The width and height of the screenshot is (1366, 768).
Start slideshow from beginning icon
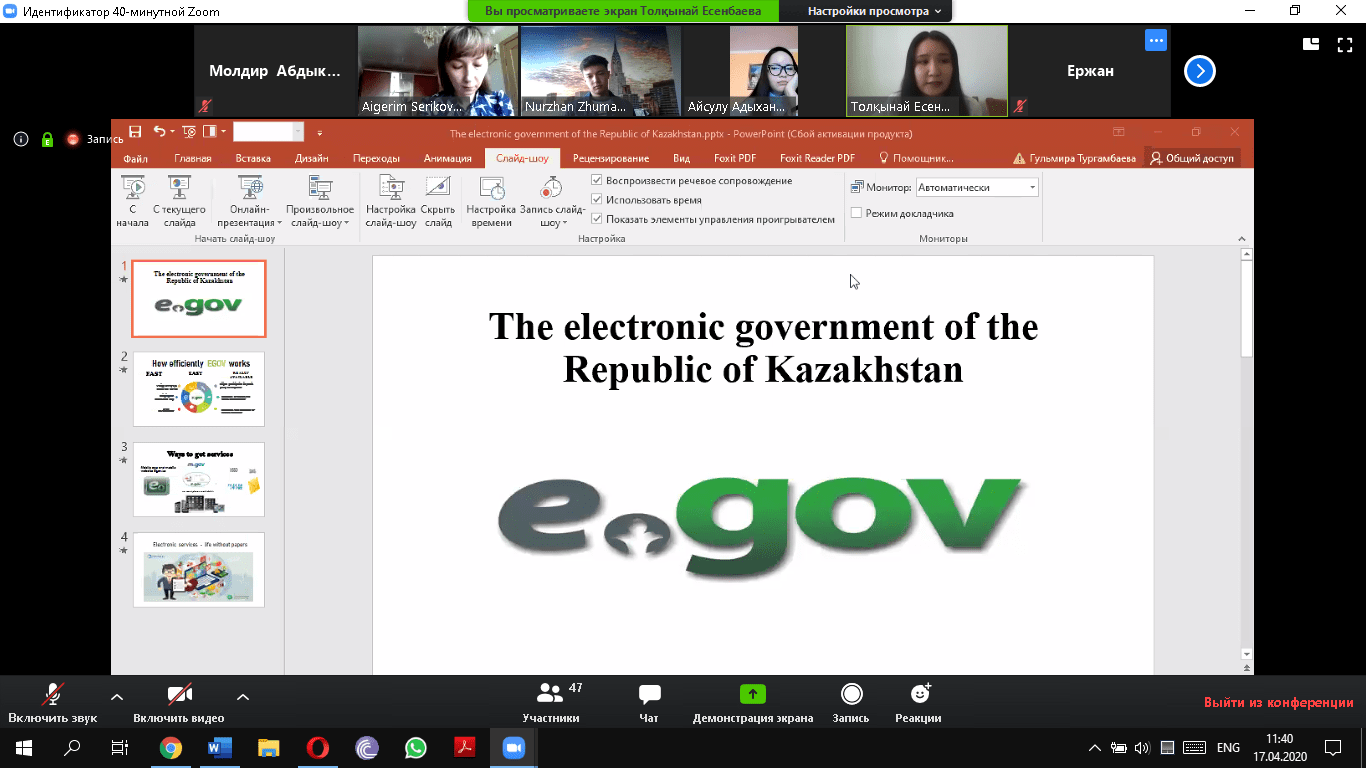[132, 201]
